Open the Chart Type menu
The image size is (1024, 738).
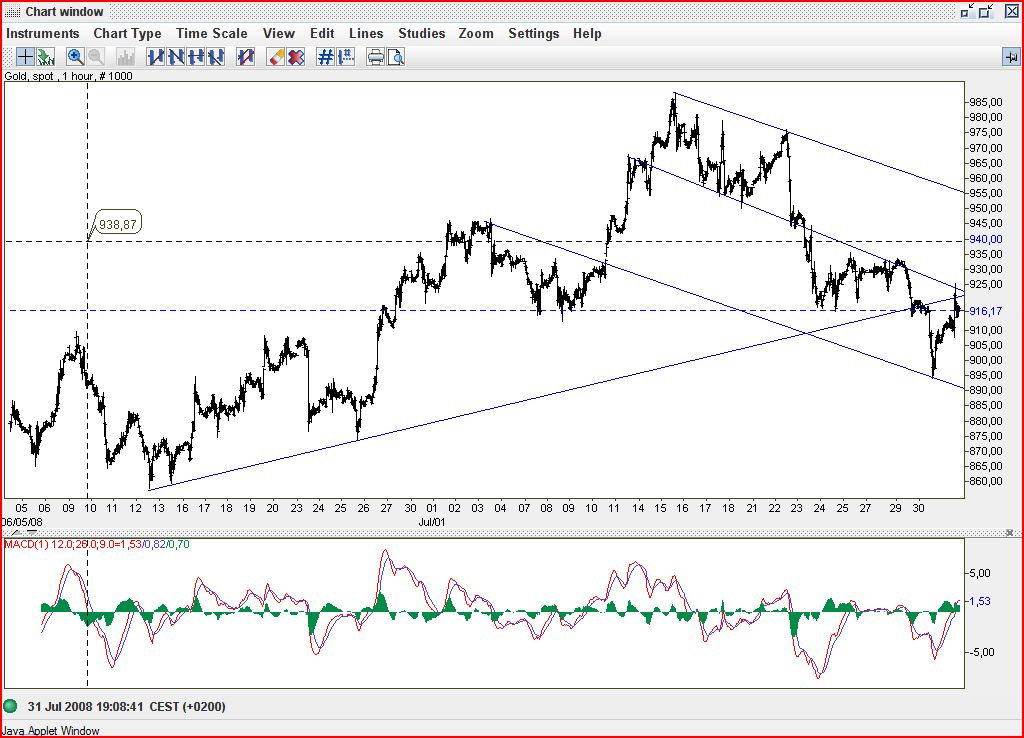[127, 33]
